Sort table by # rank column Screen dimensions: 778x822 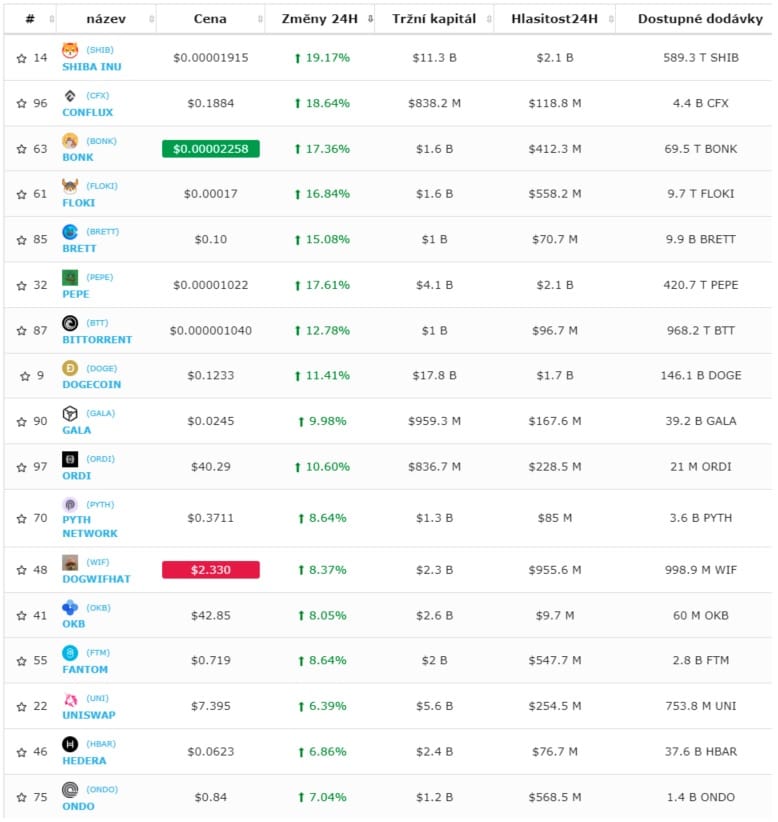pyautogui.click(x=30, y=19)
